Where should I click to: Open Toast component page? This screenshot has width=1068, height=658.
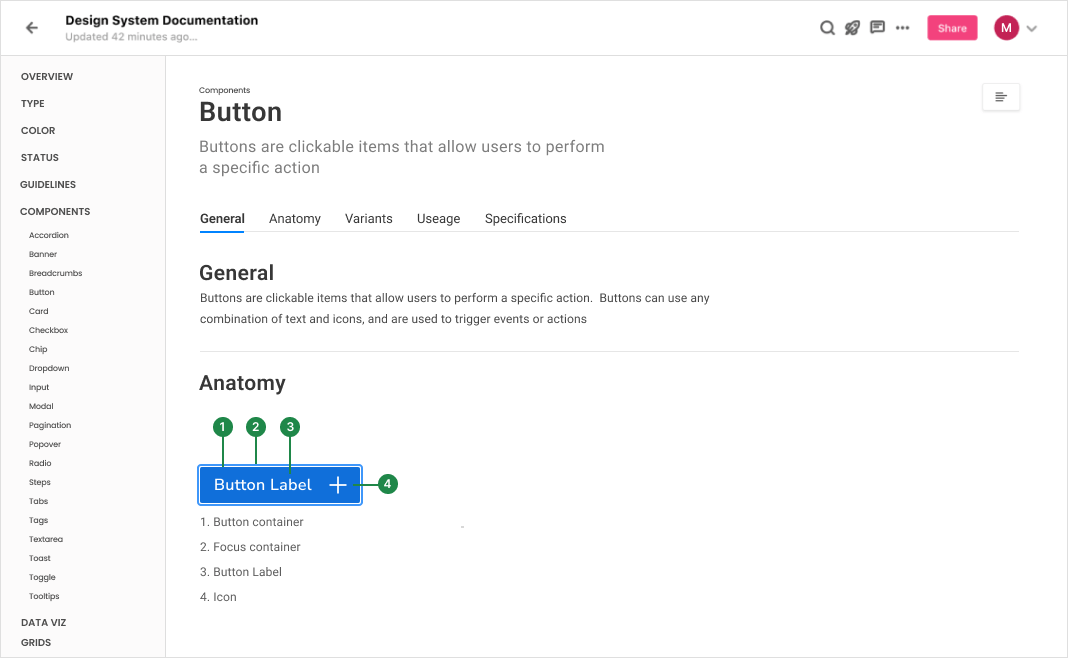(x=40, y=559)
